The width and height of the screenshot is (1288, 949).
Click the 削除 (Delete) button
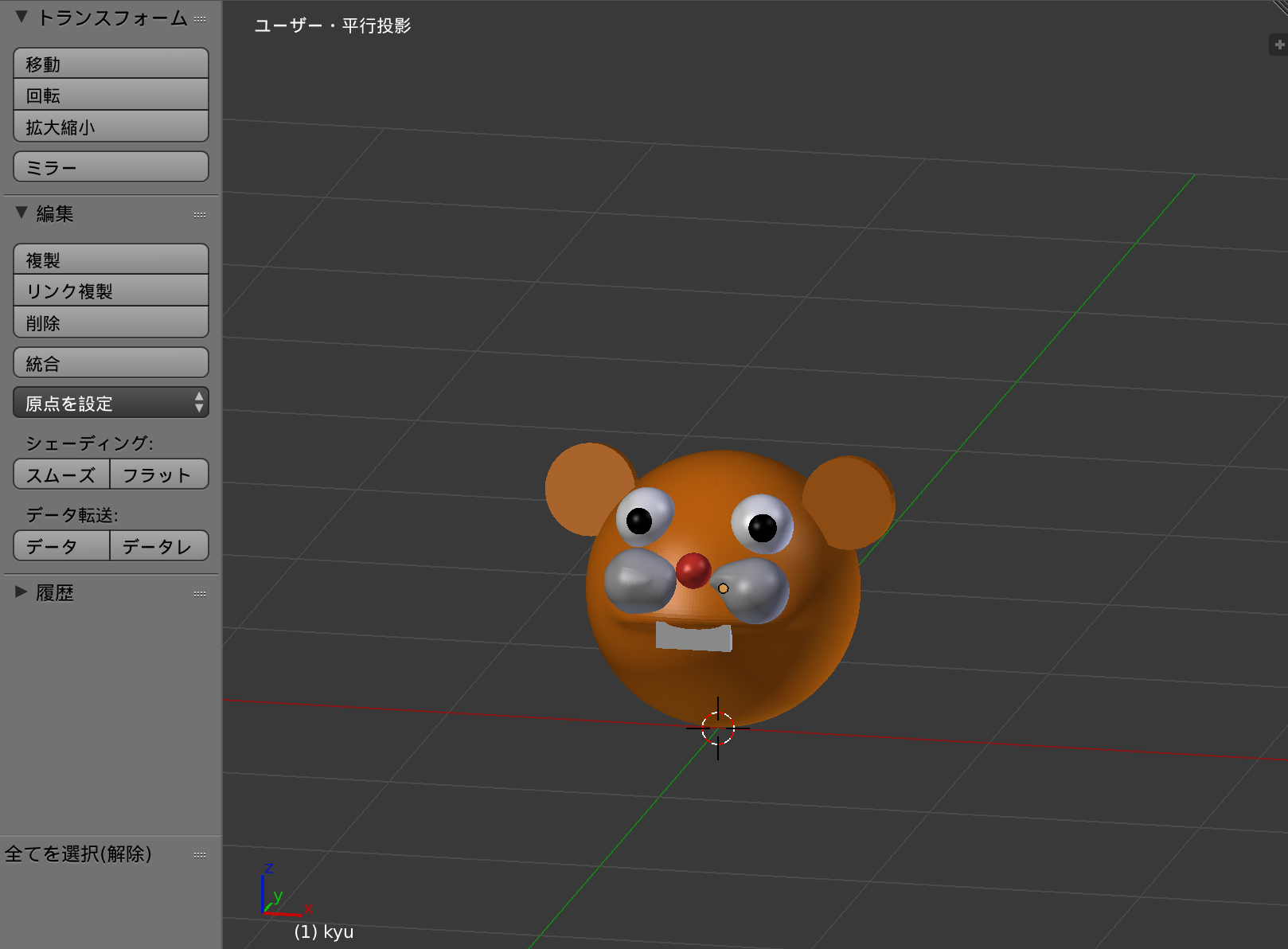[111, 322]
